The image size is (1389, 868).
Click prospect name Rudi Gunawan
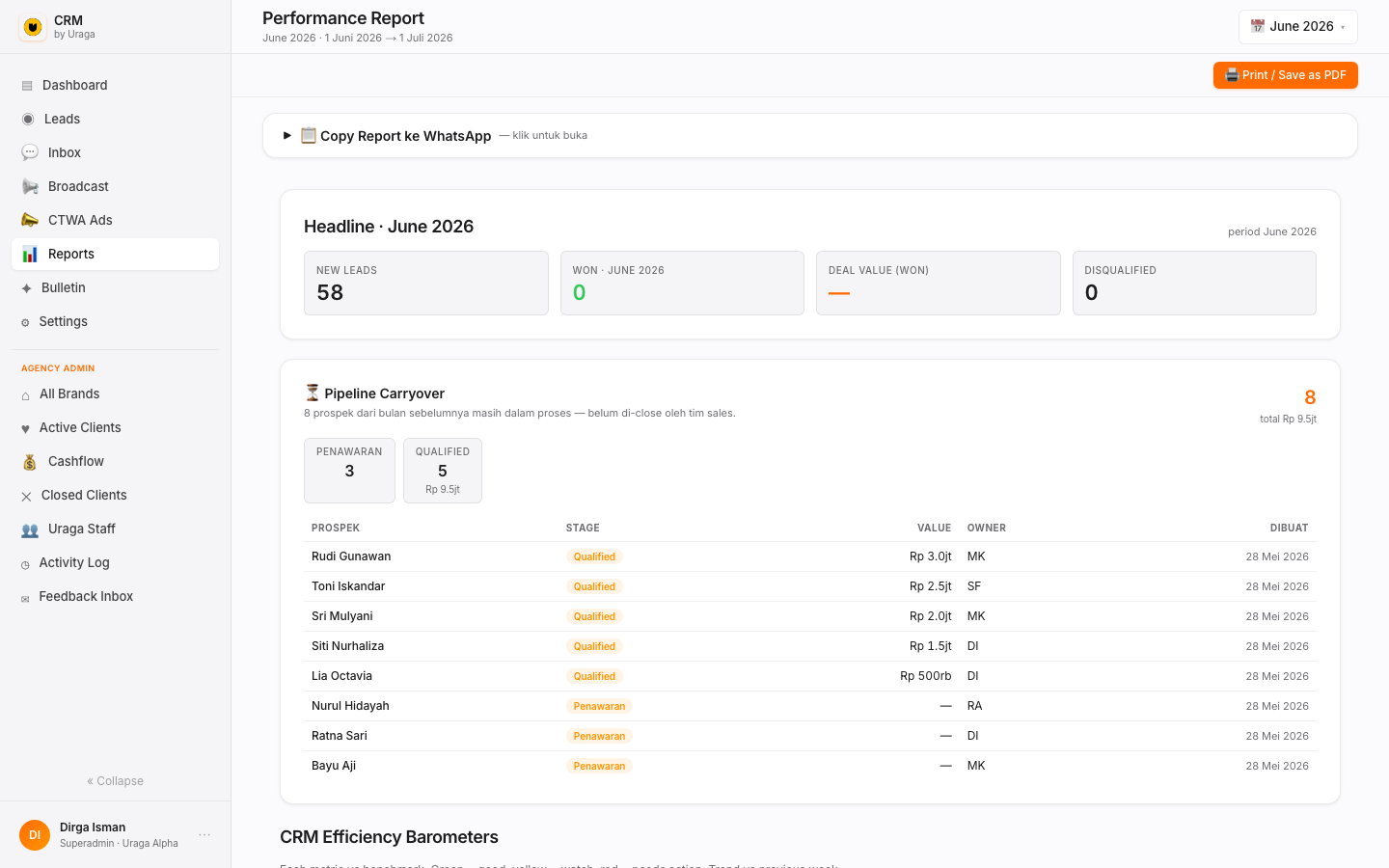[x=351, y=556]
